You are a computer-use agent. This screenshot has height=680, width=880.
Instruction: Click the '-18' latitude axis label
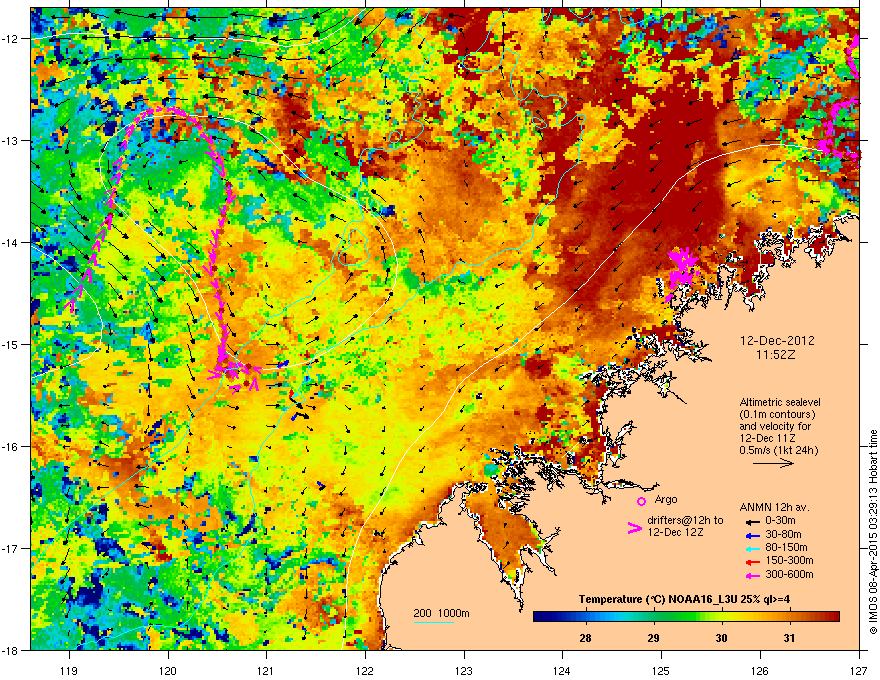(x=11, y=650)
